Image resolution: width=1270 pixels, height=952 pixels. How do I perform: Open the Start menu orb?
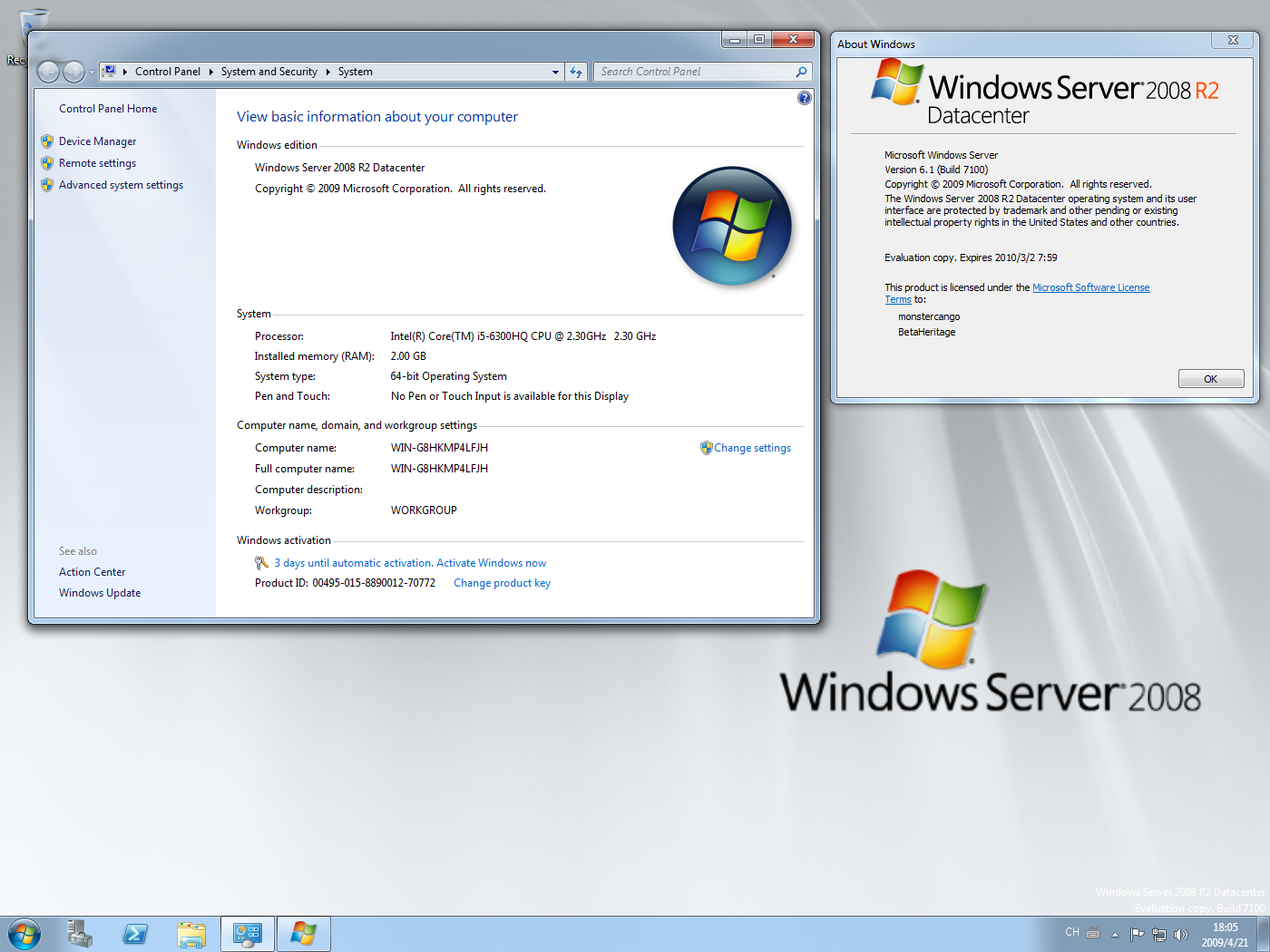[x=24, y=934]
